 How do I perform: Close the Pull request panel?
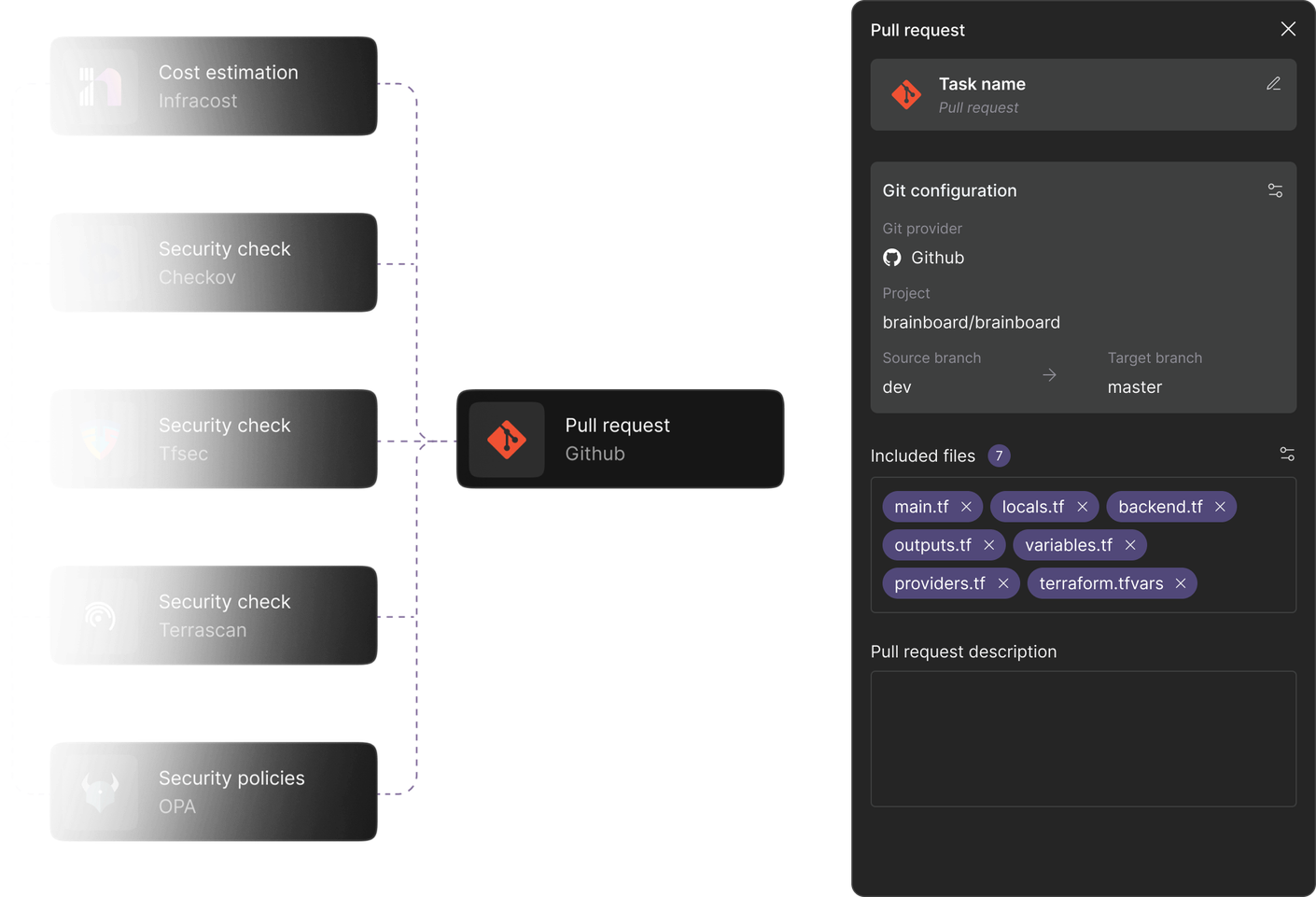[1288, 29]
